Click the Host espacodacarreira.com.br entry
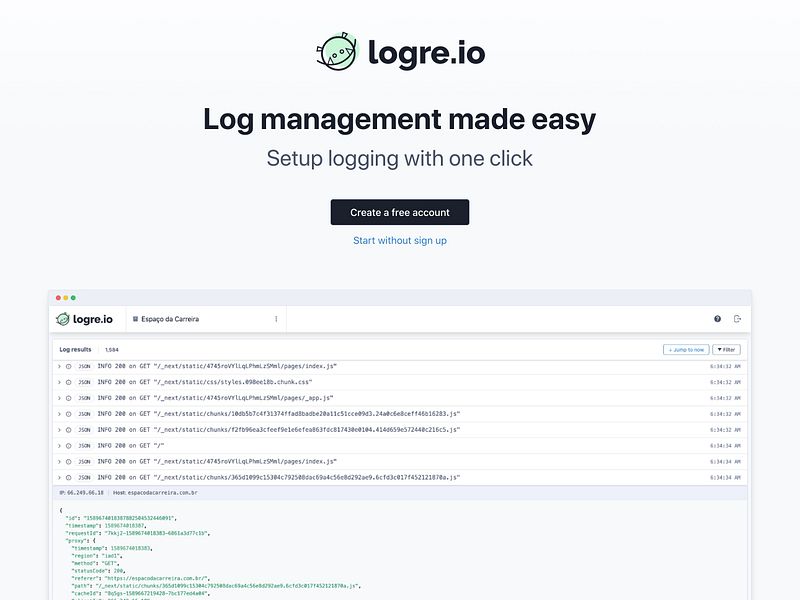Image resolution: width=800 pixels, height=600 pixels. point(155,493)
